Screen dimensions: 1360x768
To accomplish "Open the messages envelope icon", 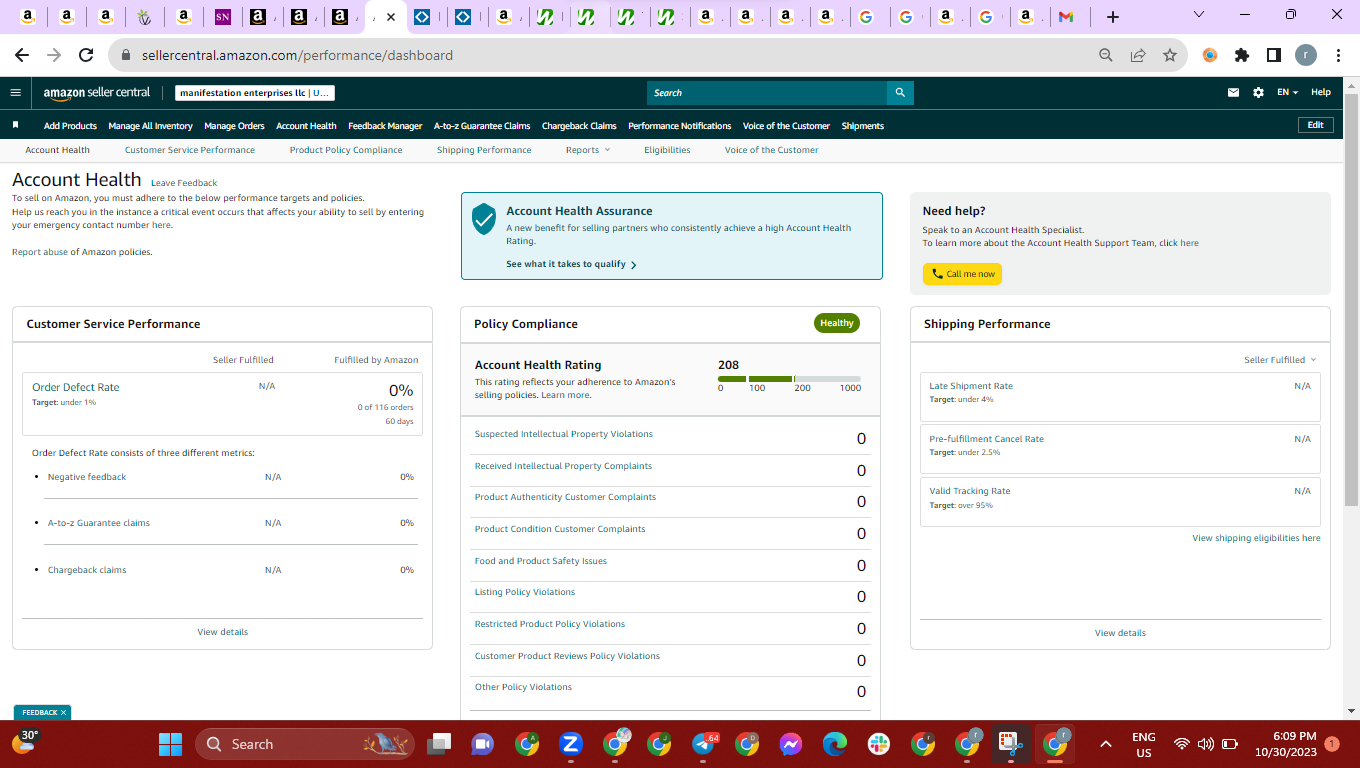I will 1233,93.
